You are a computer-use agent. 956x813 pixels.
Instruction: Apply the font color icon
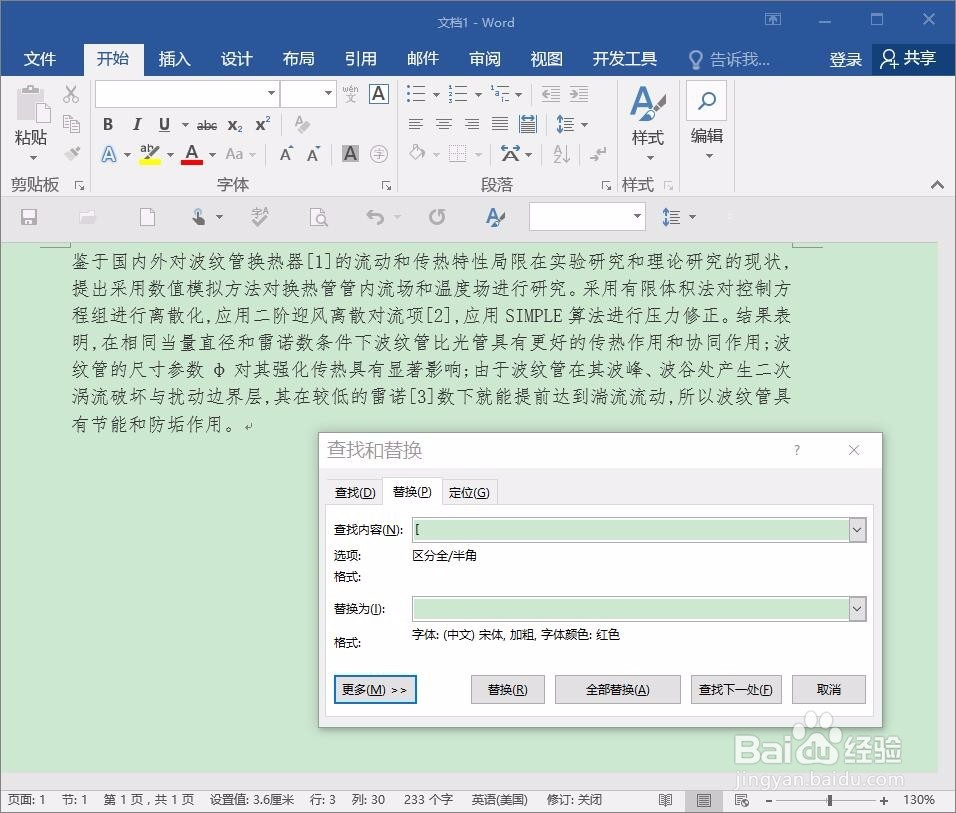click(x=190, y=154)
